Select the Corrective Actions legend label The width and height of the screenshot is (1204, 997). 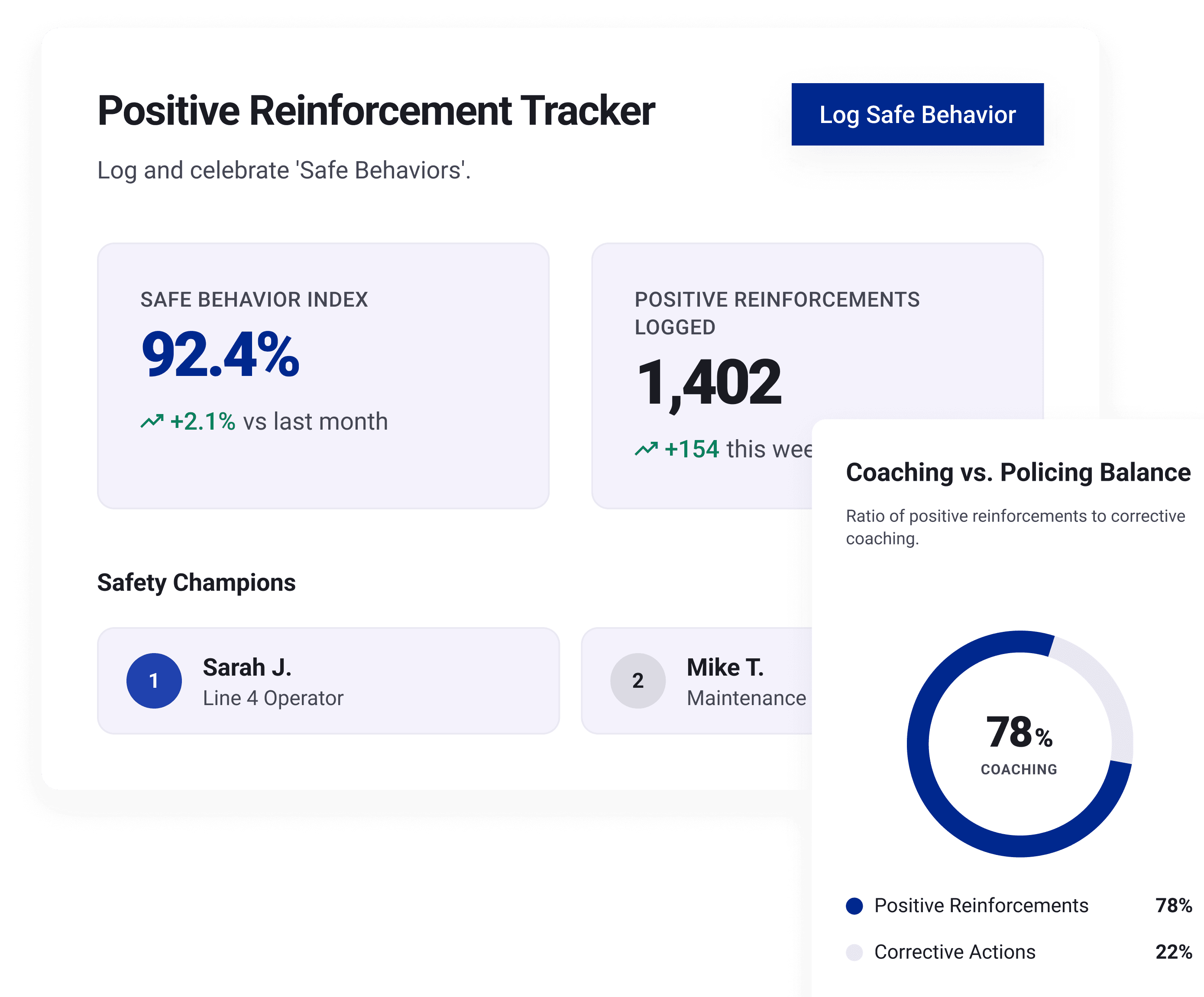(x=955, y=952)
